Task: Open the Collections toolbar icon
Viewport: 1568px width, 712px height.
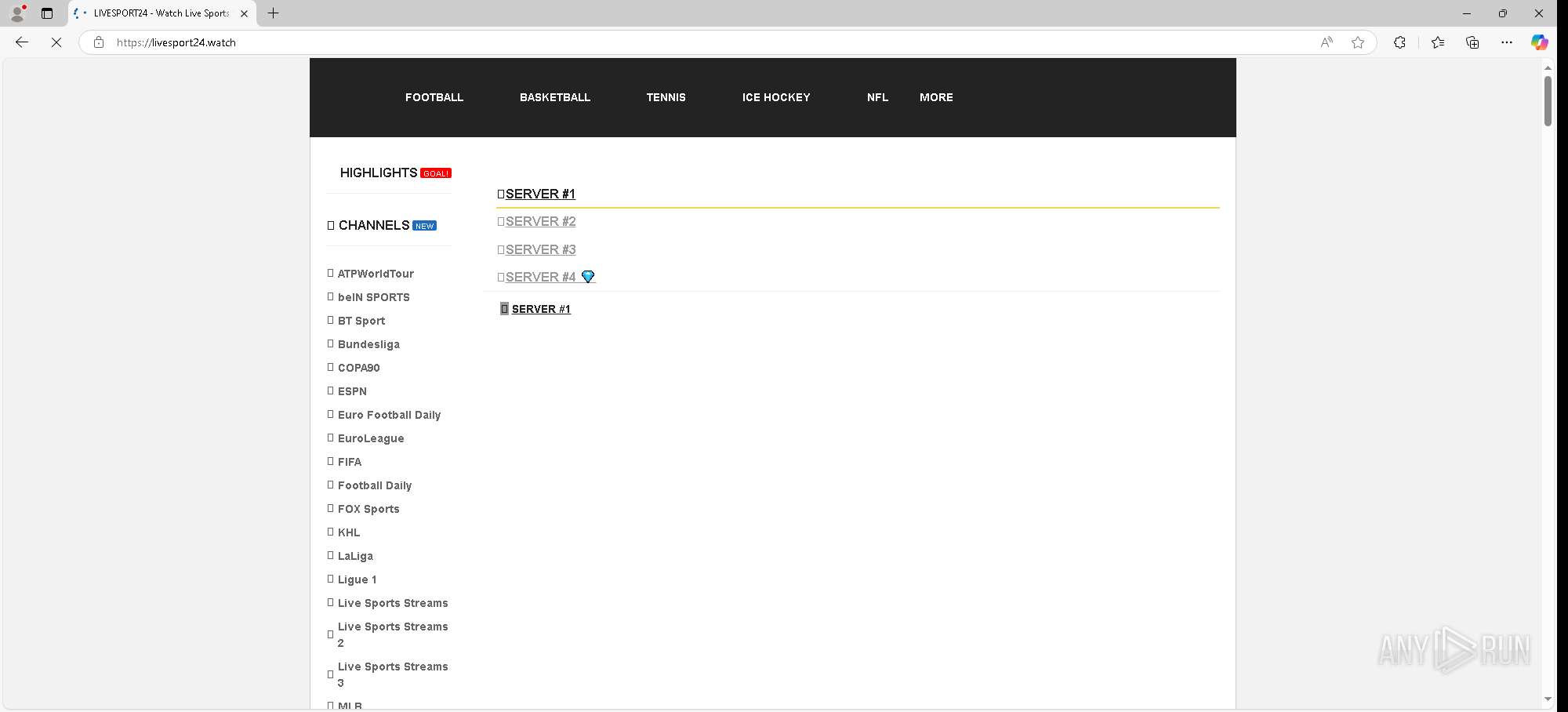Action: [x=1472, y=42]
